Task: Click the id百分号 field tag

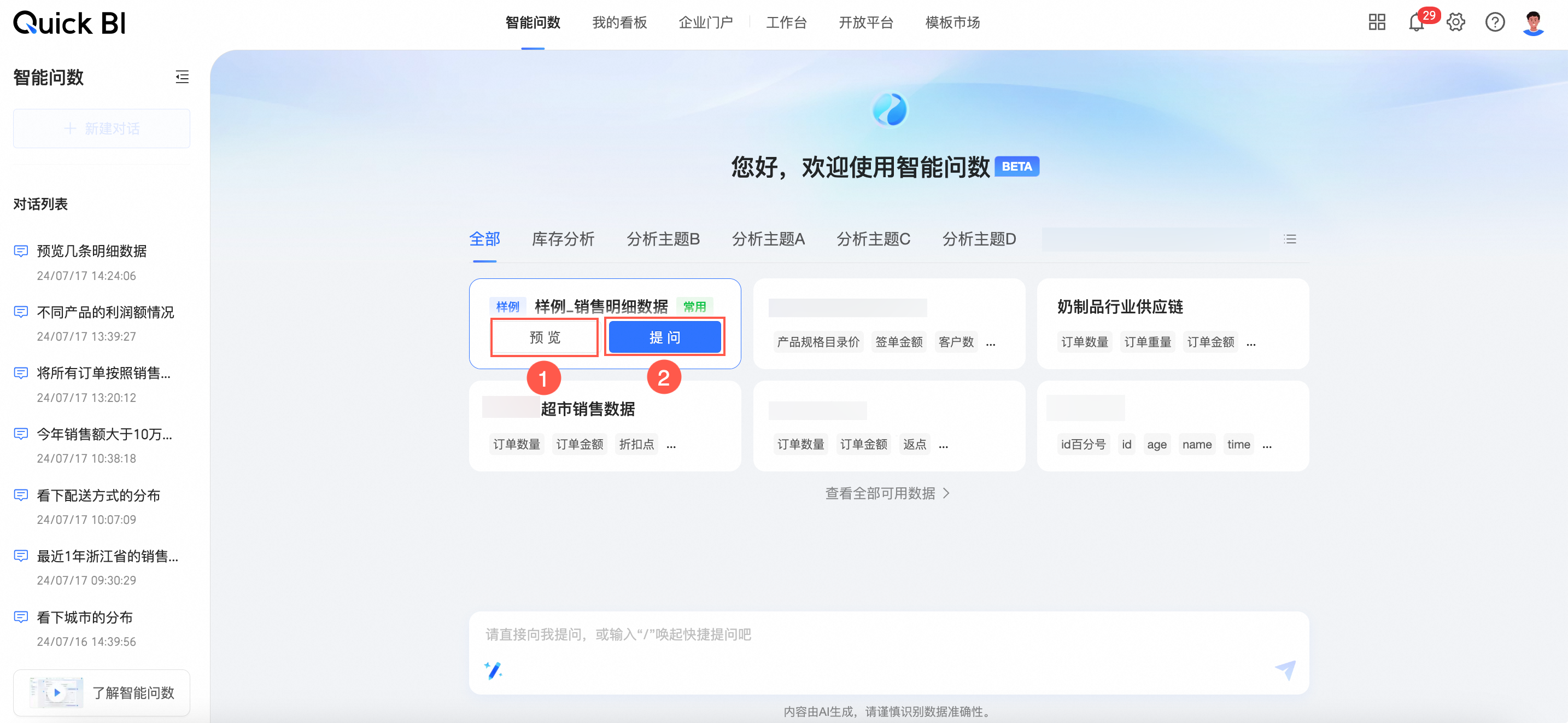Action: (1083, 444)
